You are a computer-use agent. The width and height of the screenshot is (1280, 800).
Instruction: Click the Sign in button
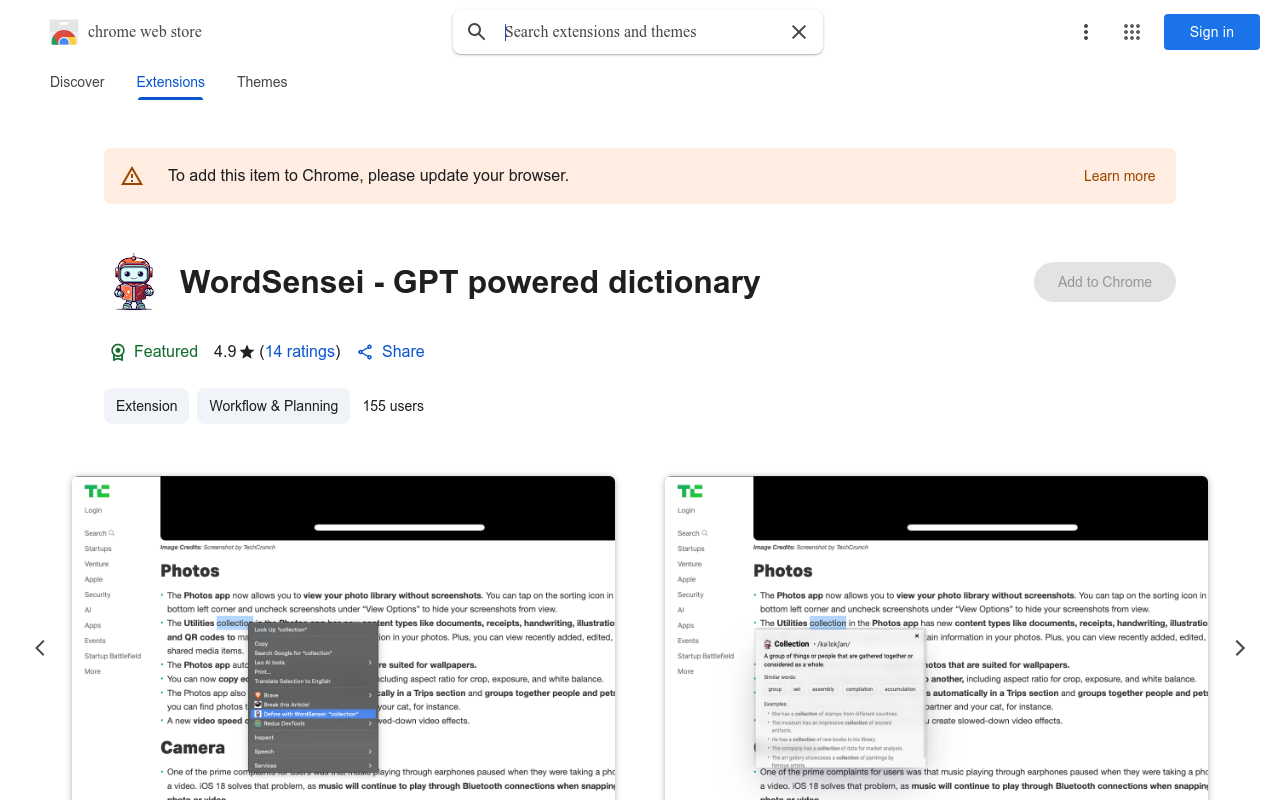coord(1211,32)
